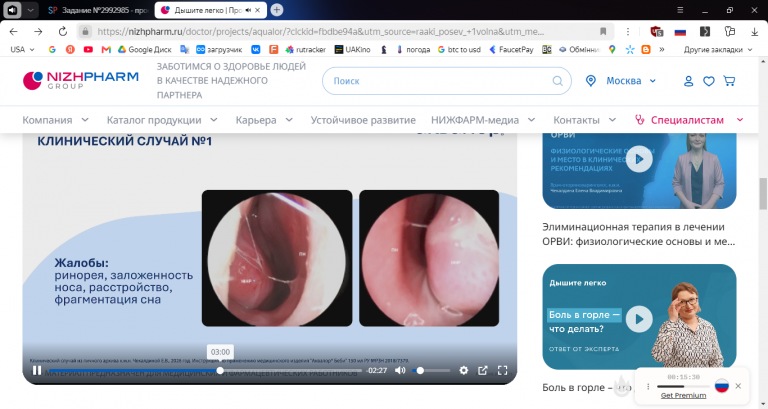This screenshot has width=768, height=409.
Task: Close the Дышите легко tab
Action: (x=258, y=10)
